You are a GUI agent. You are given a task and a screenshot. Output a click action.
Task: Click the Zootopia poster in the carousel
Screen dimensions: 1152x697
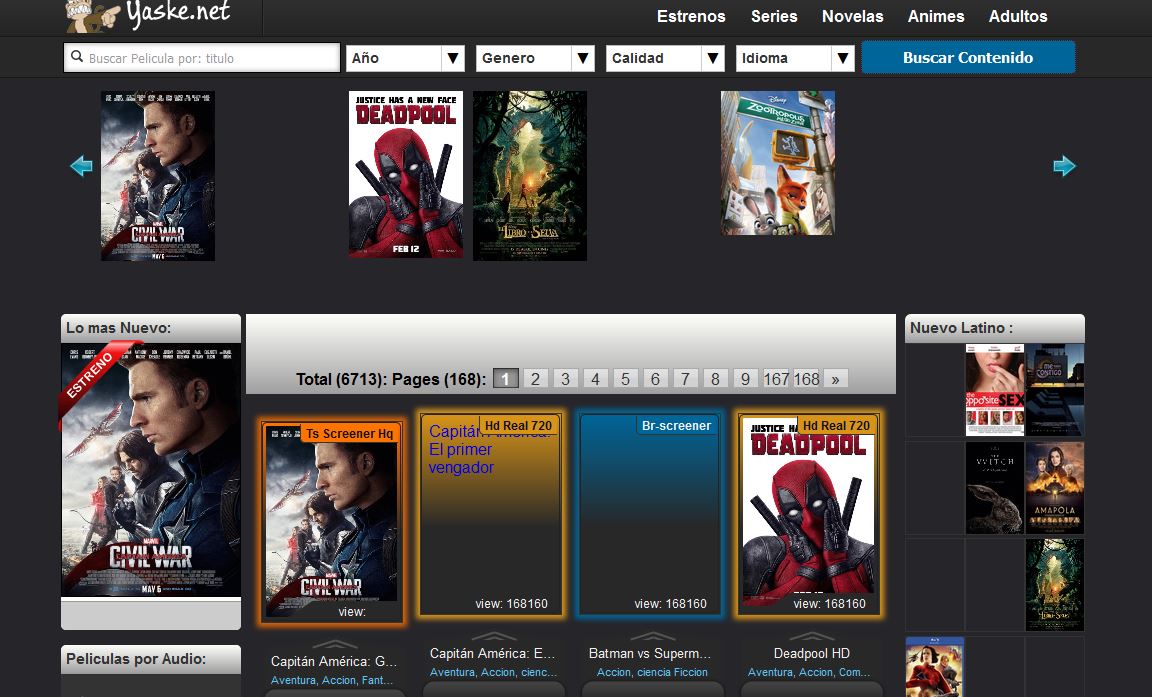[778, 163]
